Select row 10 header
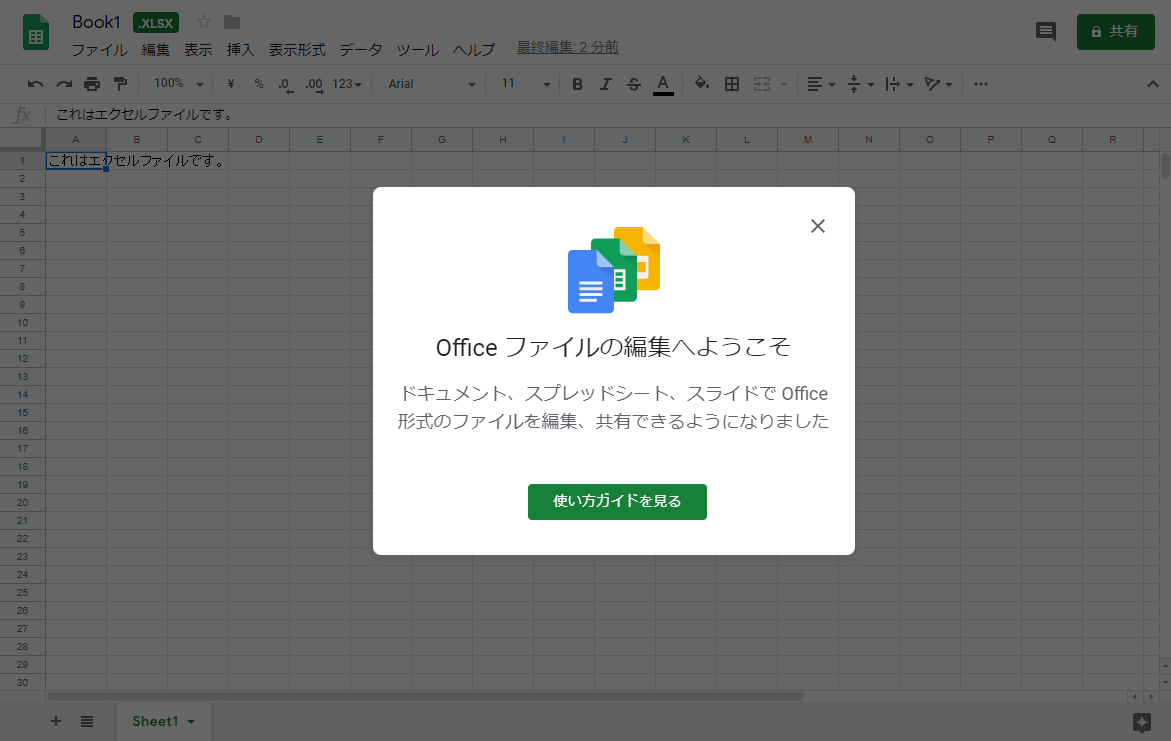 click(22, 323)
